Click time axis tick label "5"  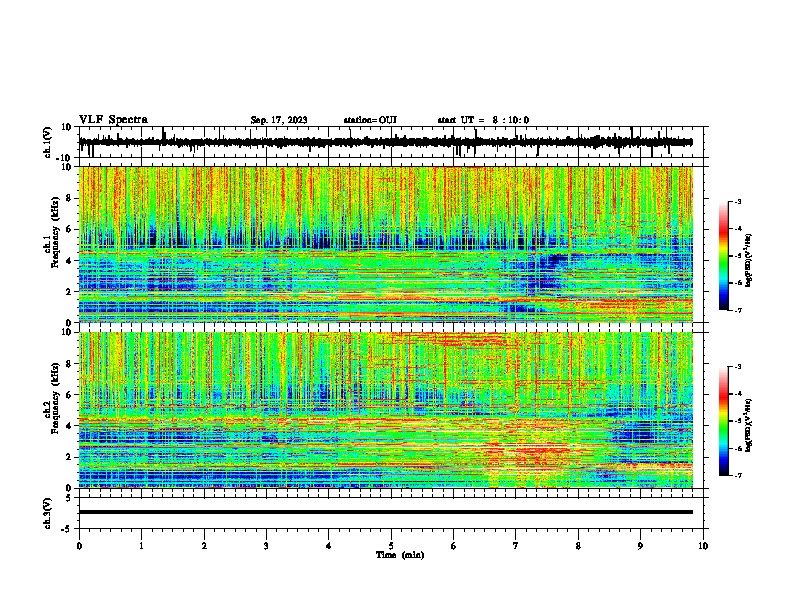point(391,546)
